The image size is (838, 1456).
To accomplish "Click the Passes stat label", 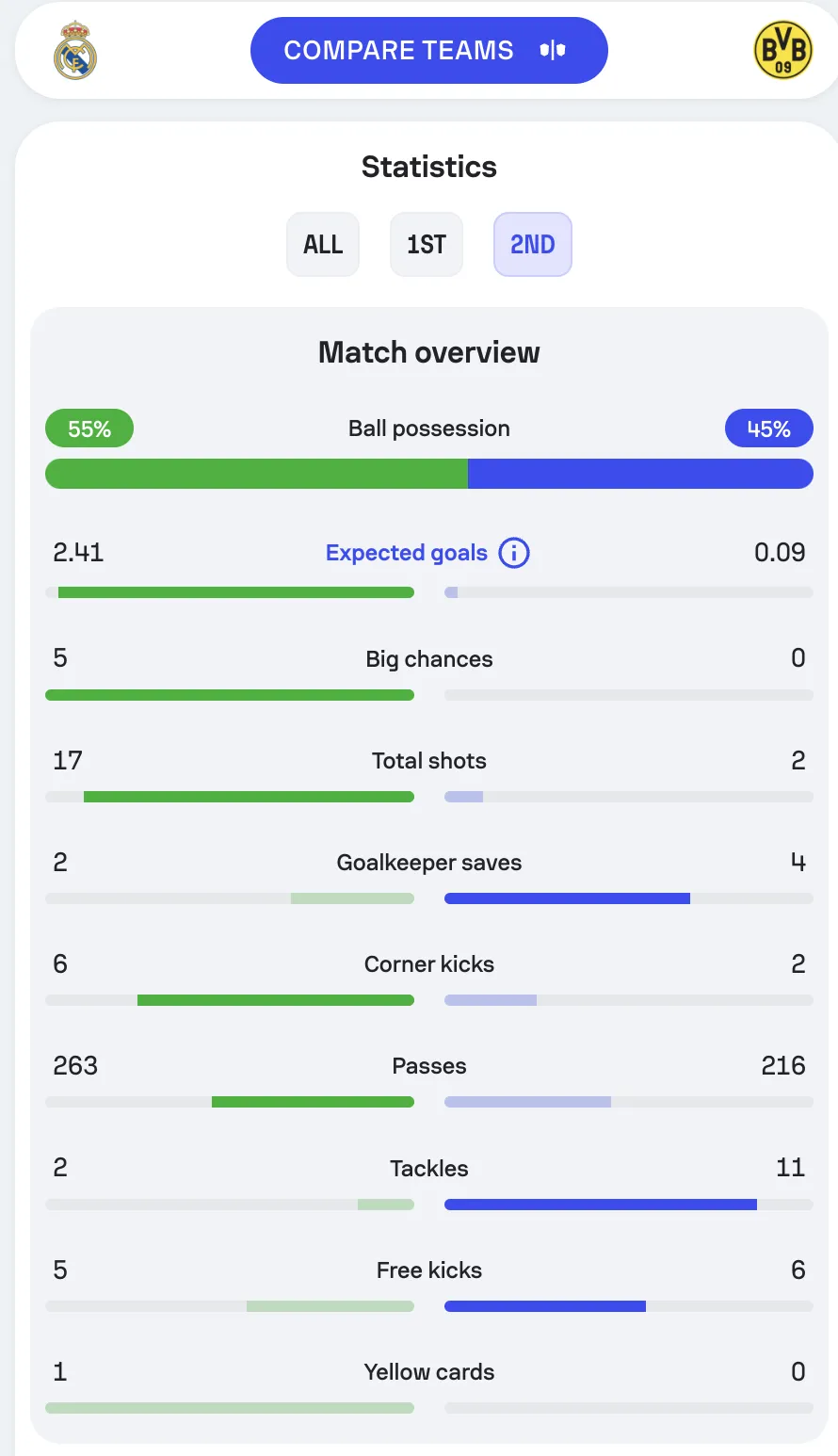I will click(x=429, y=1066).
